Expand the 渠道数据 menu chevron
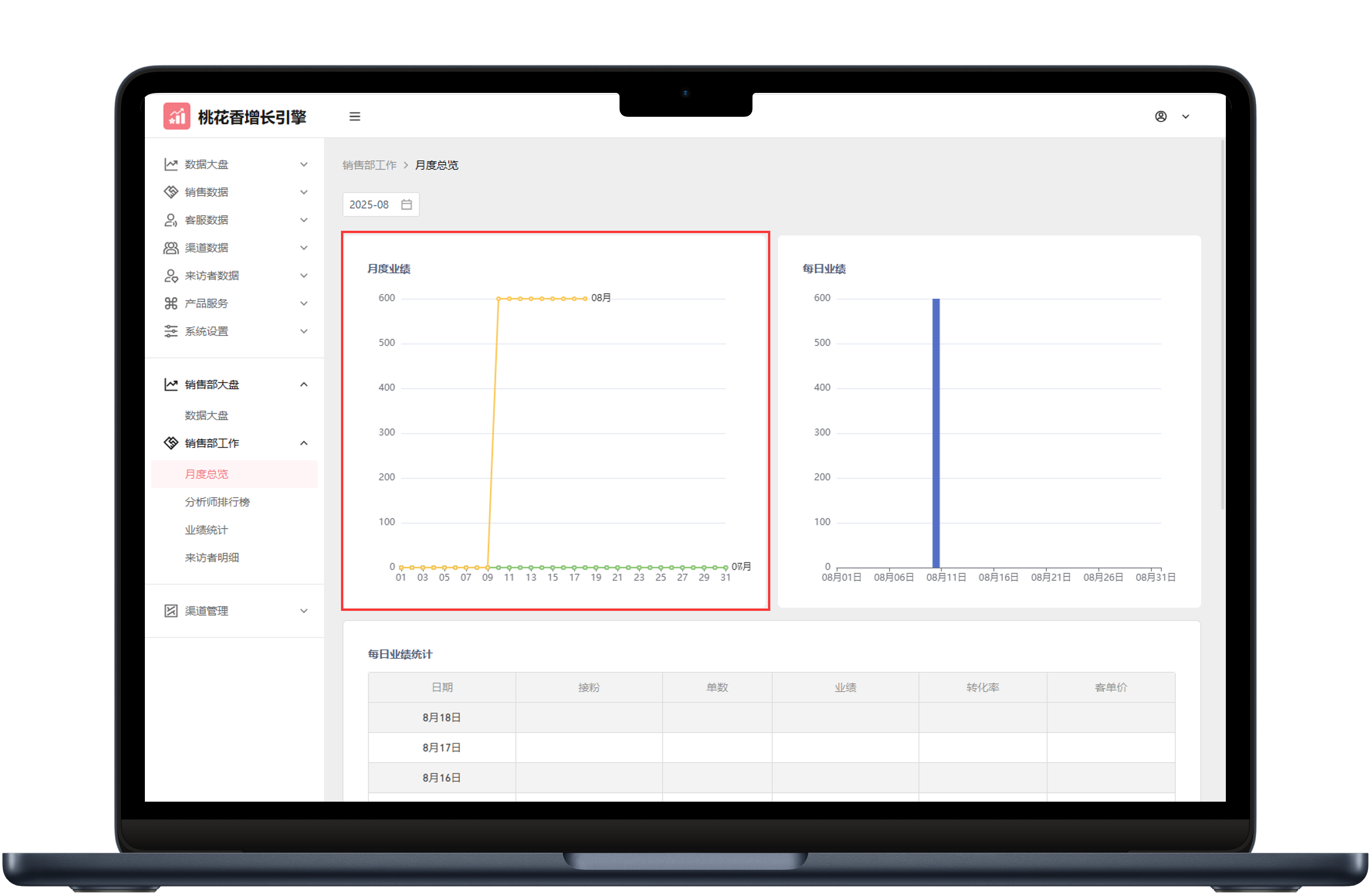Screen dimensions: 1372x895 pyautogui.click(x=304, y=248)
